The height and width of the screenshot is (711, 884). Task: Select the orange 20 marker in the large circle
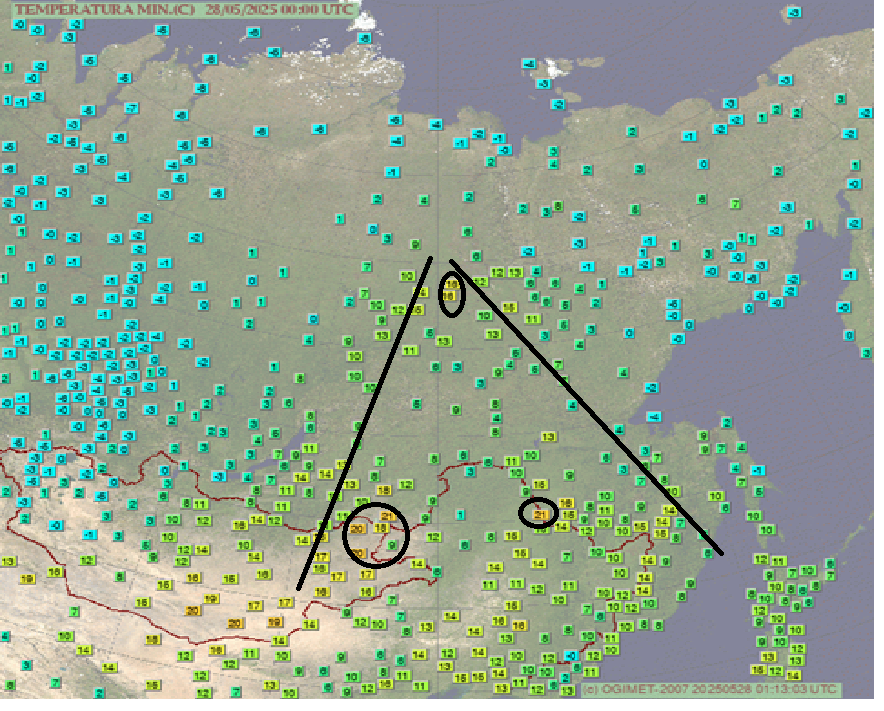click(356, 528)
